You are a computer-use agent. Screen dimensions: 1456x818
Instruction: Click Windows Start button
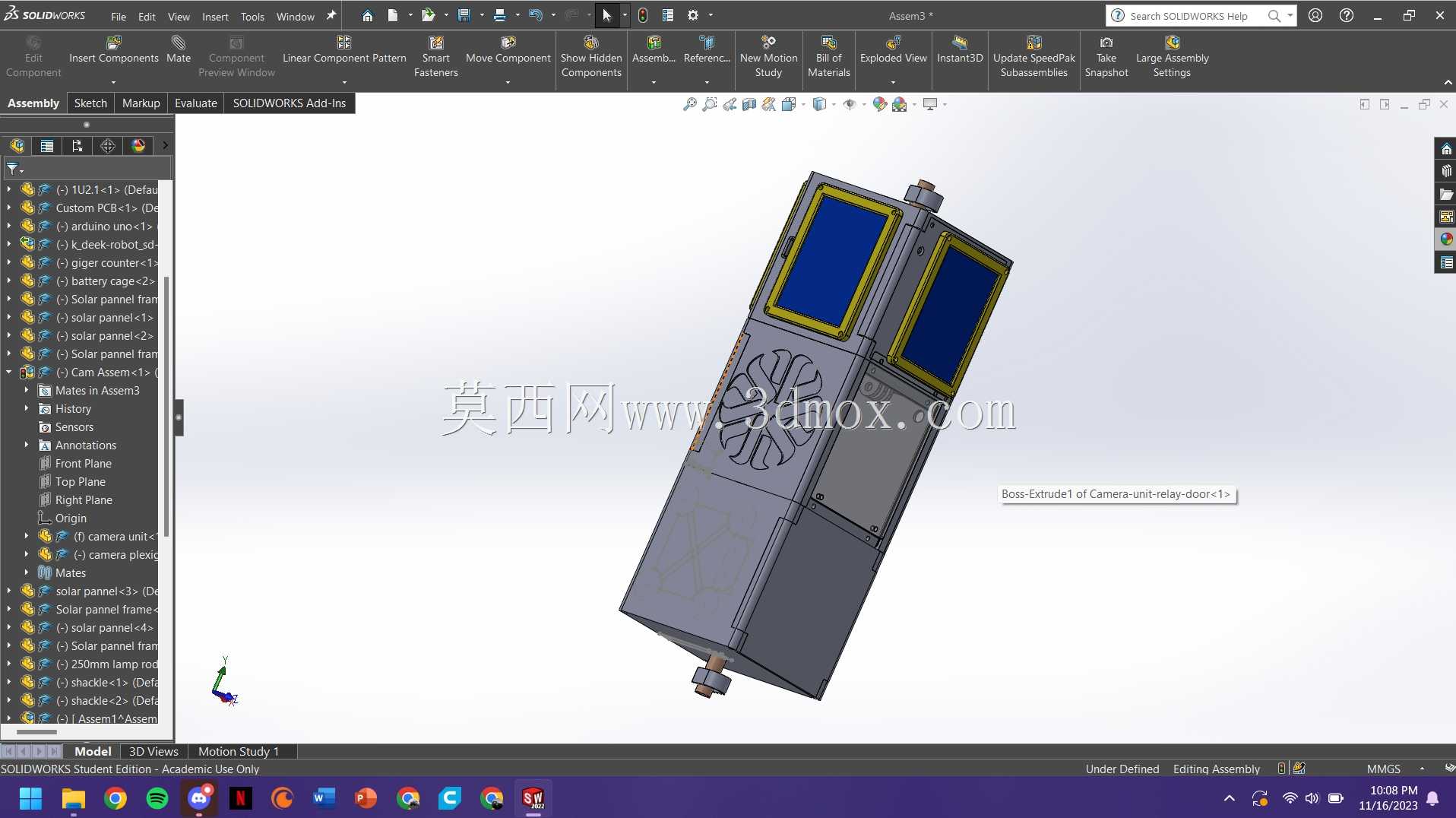coord(30,798)
